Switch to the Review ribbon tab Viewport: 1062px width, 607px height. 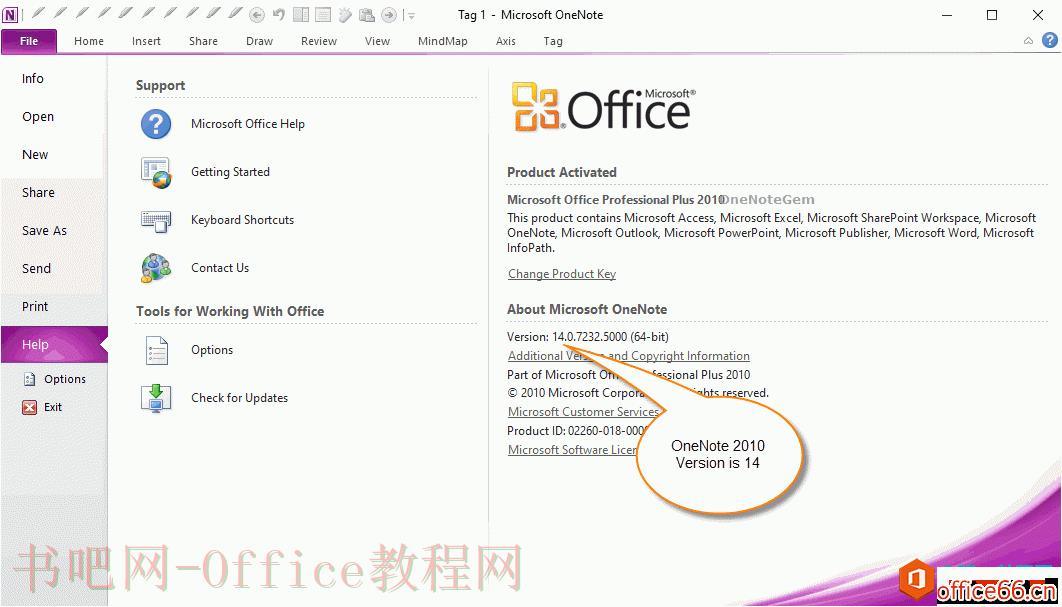(x=319, y=41)
